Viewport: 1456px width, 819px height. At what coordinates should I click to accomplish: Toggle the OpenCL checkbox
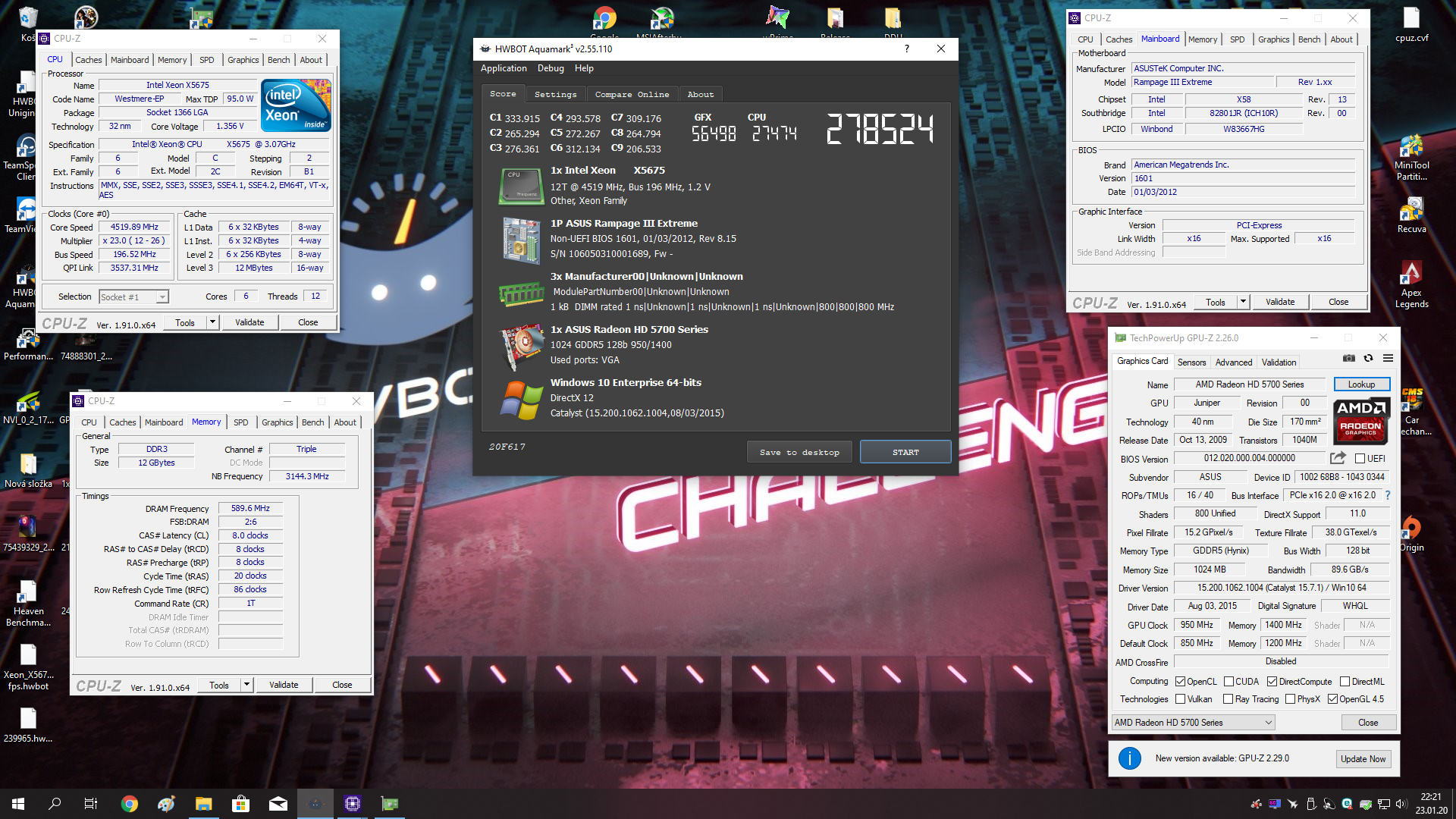tap(1180, 682)
